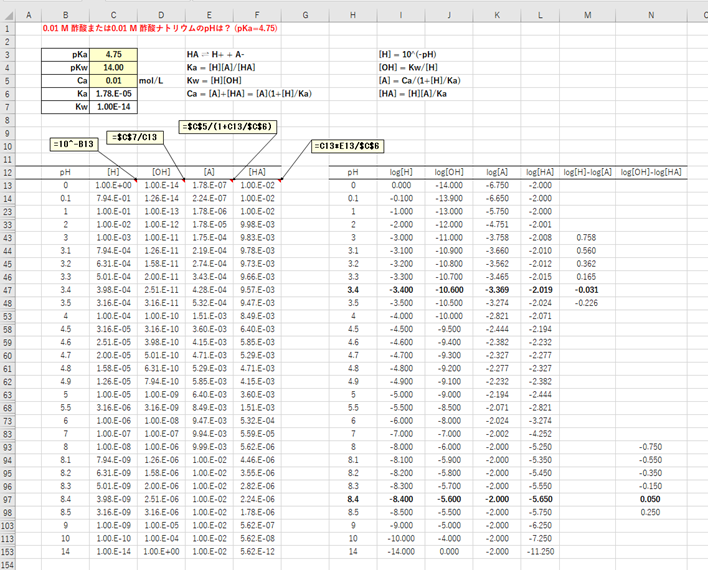Select the pKa value cell 4.75

point(113,55)
